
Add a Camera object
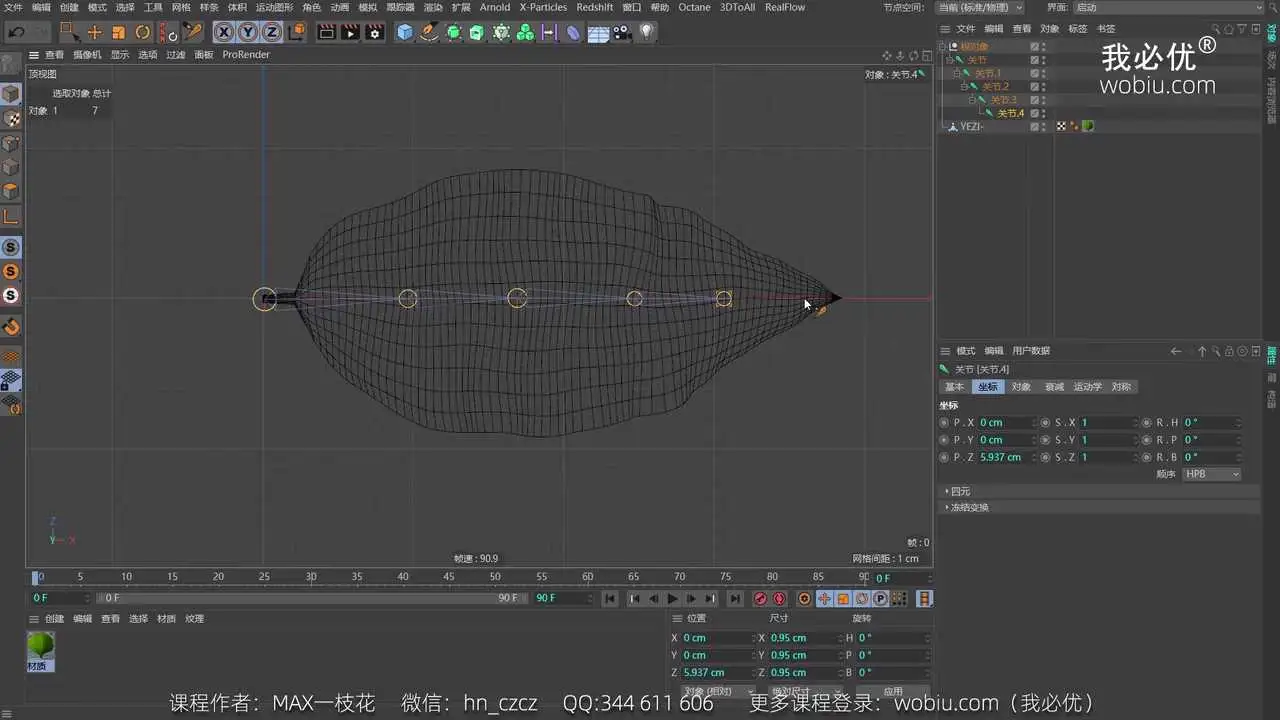point(622,32)
